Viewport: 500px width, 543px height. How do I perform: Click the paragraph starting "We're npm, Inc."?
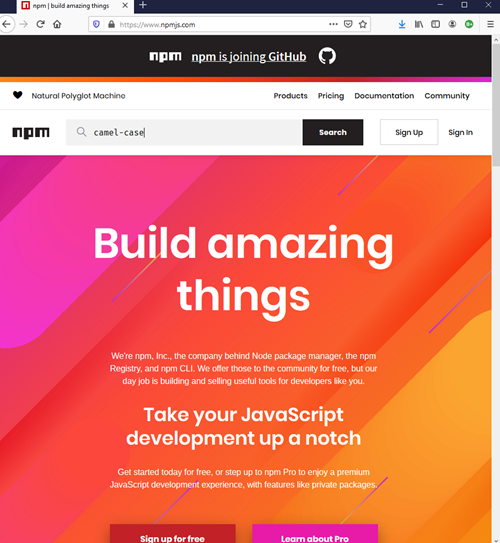click(x=243, y=368)
